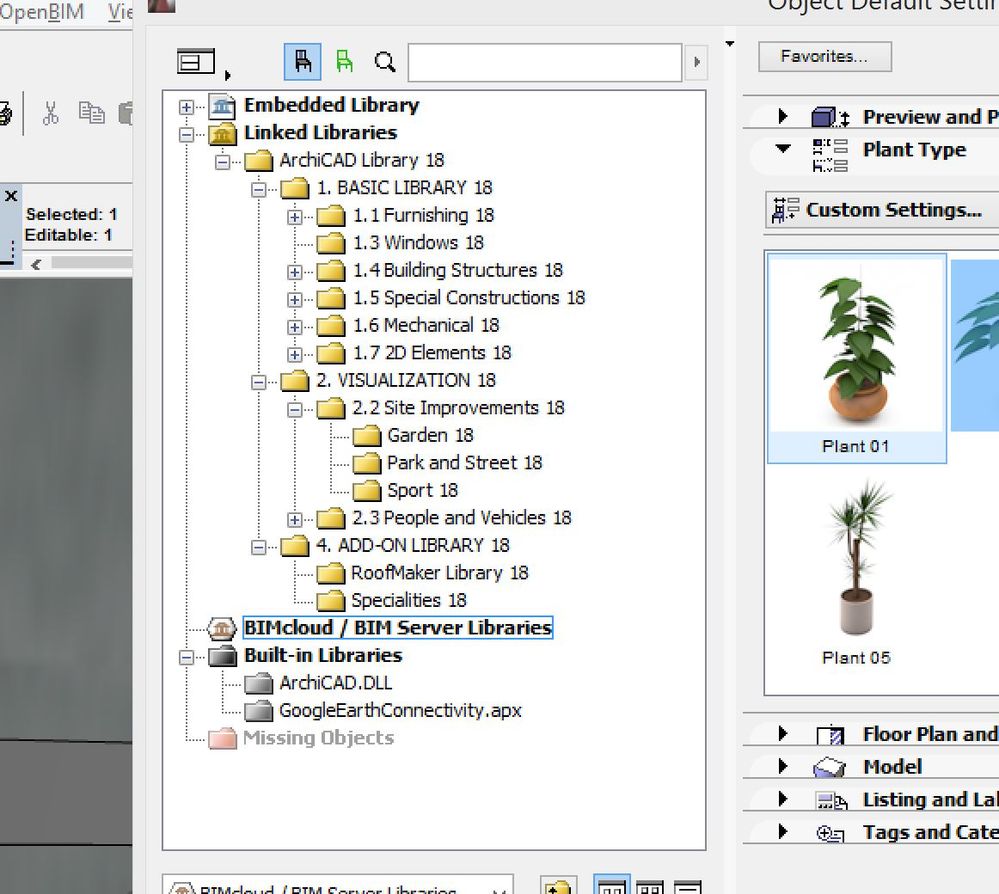Click the Built-in Libraries gray folder icon
Viewport: 999px width, 894px height.
(222, 656)
